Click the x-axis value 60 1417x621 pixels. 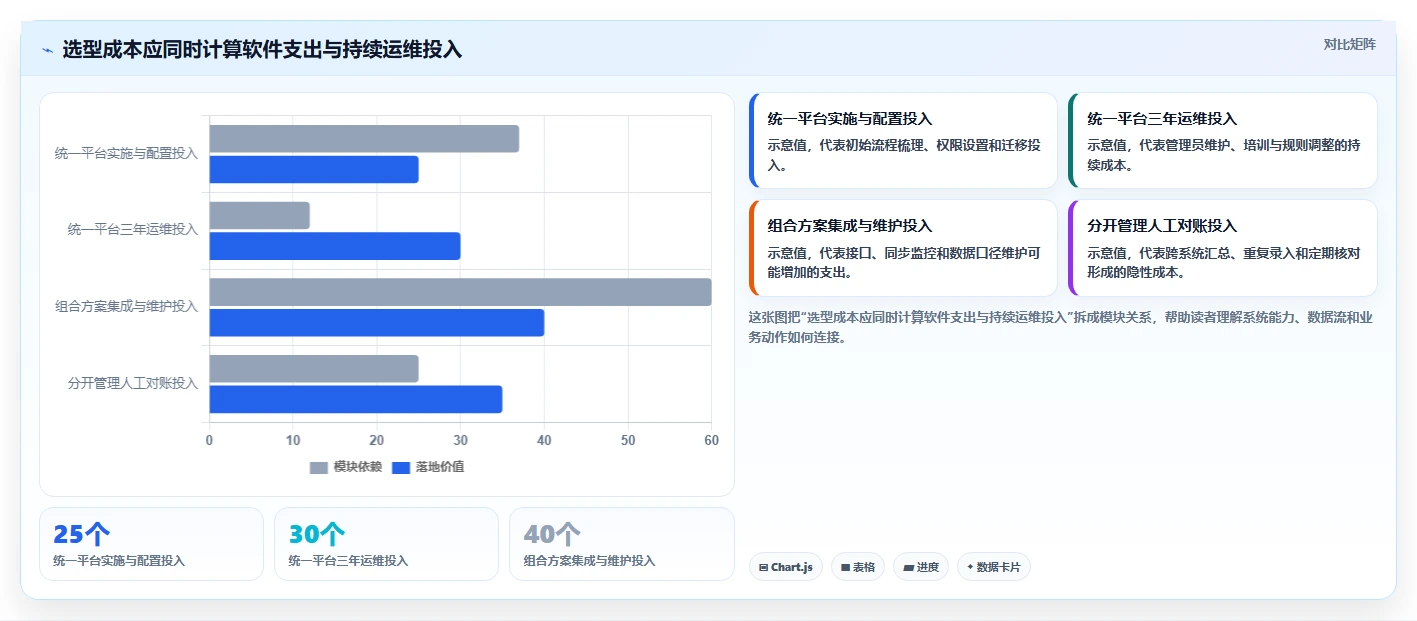711,440
